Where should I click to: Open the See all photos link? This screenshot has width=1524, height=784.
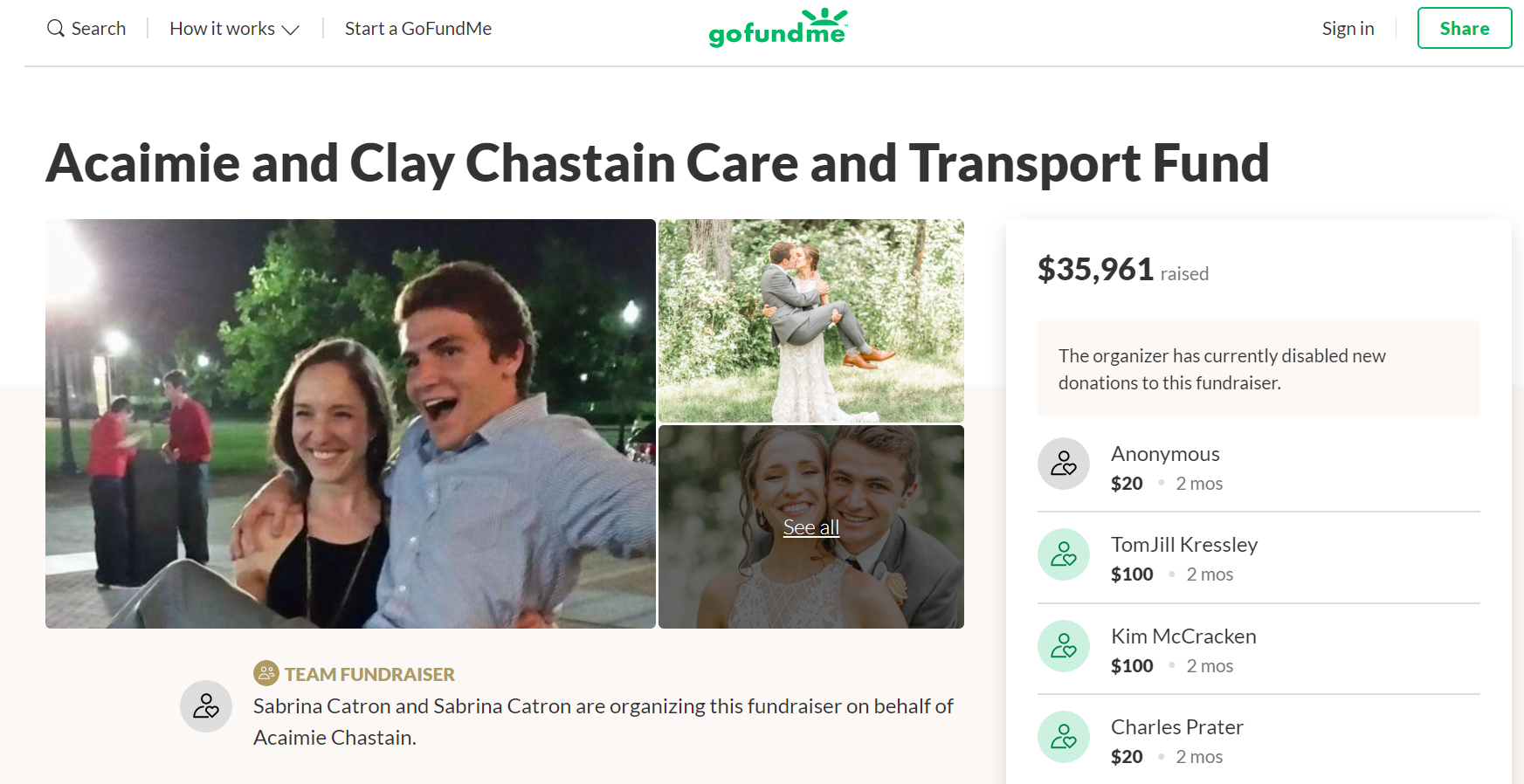tap(811, 527)
